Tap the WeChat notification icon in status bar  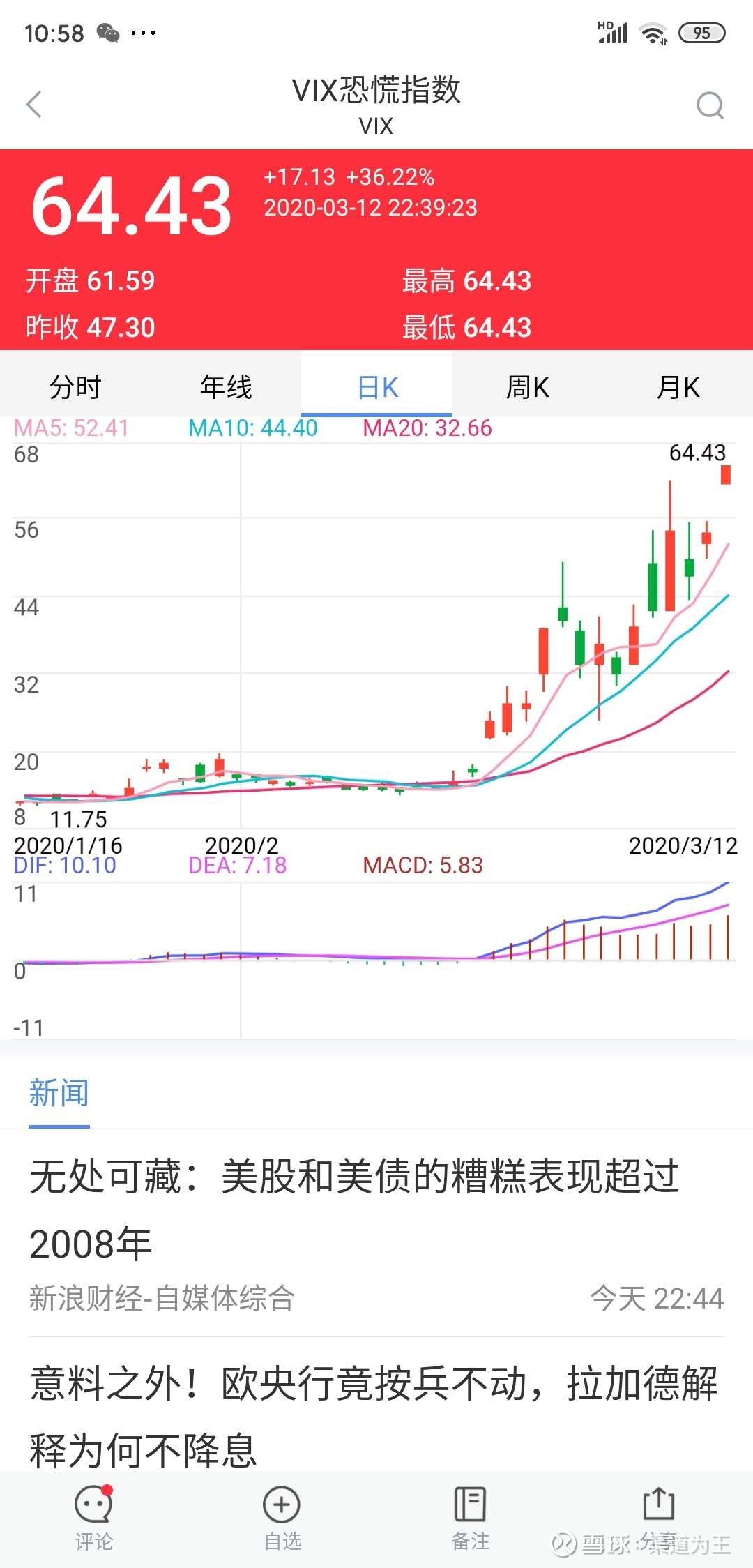point(108,33)
